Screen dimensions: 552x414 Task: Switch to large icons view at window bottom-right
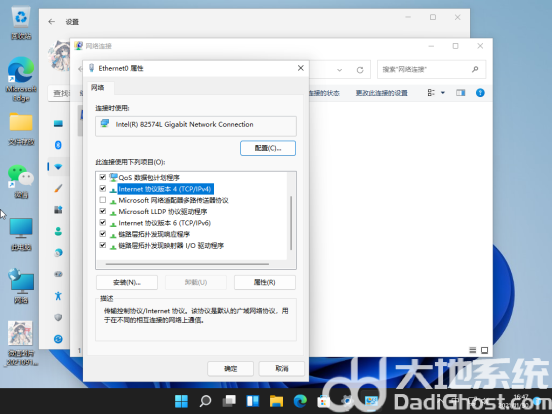pos(484,350)
